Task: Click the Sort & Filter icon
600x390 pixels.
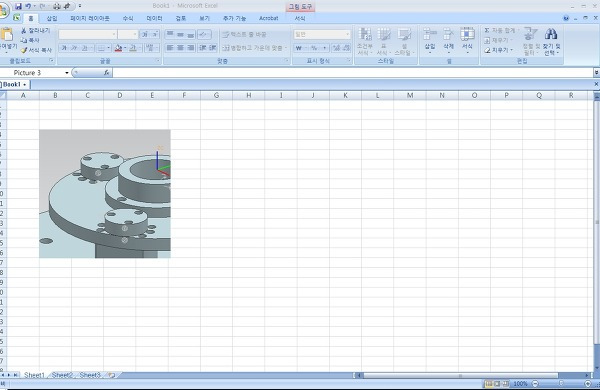Action: (x=530, y=34)
